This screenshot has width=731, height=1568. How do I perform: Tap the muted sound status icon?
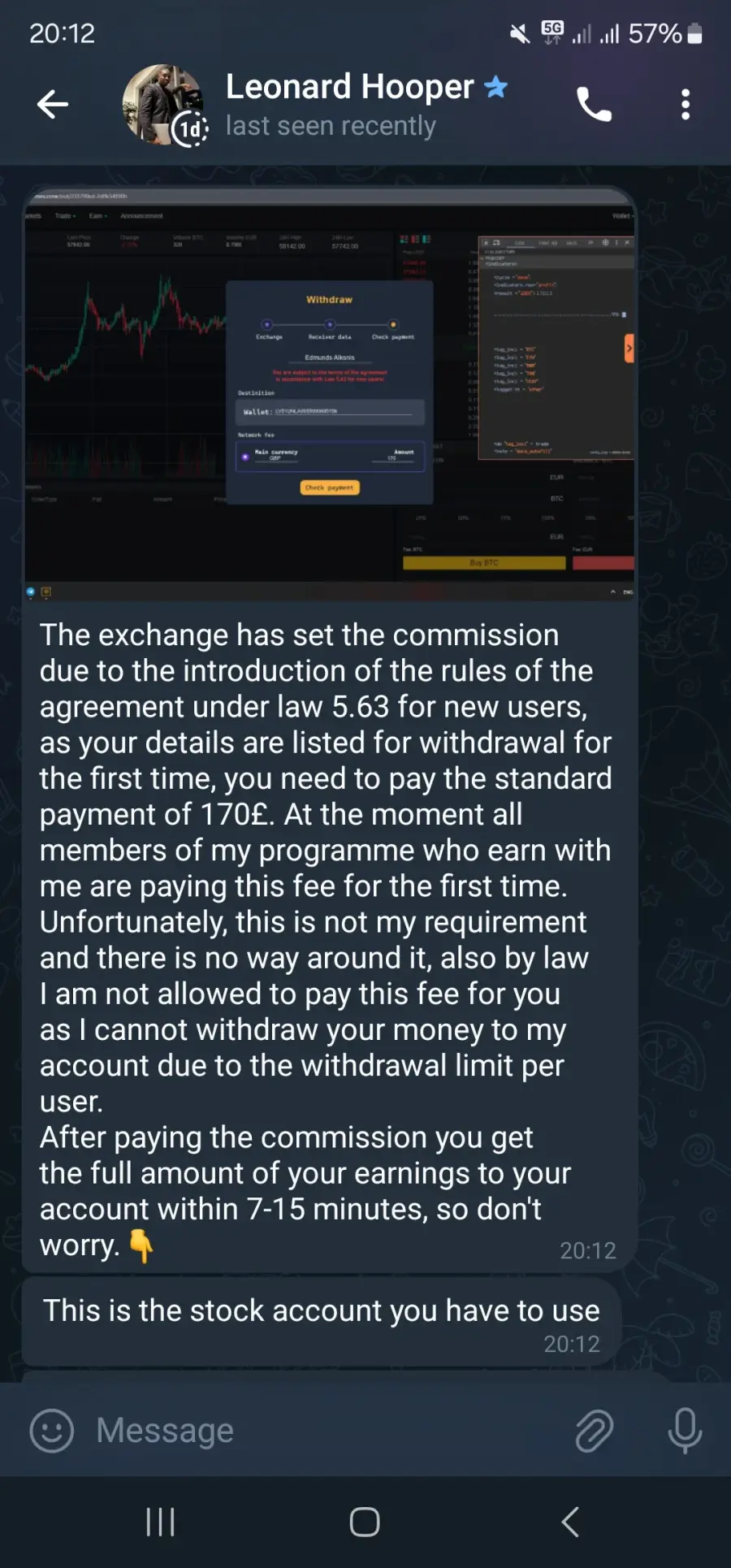click(520, 33)
